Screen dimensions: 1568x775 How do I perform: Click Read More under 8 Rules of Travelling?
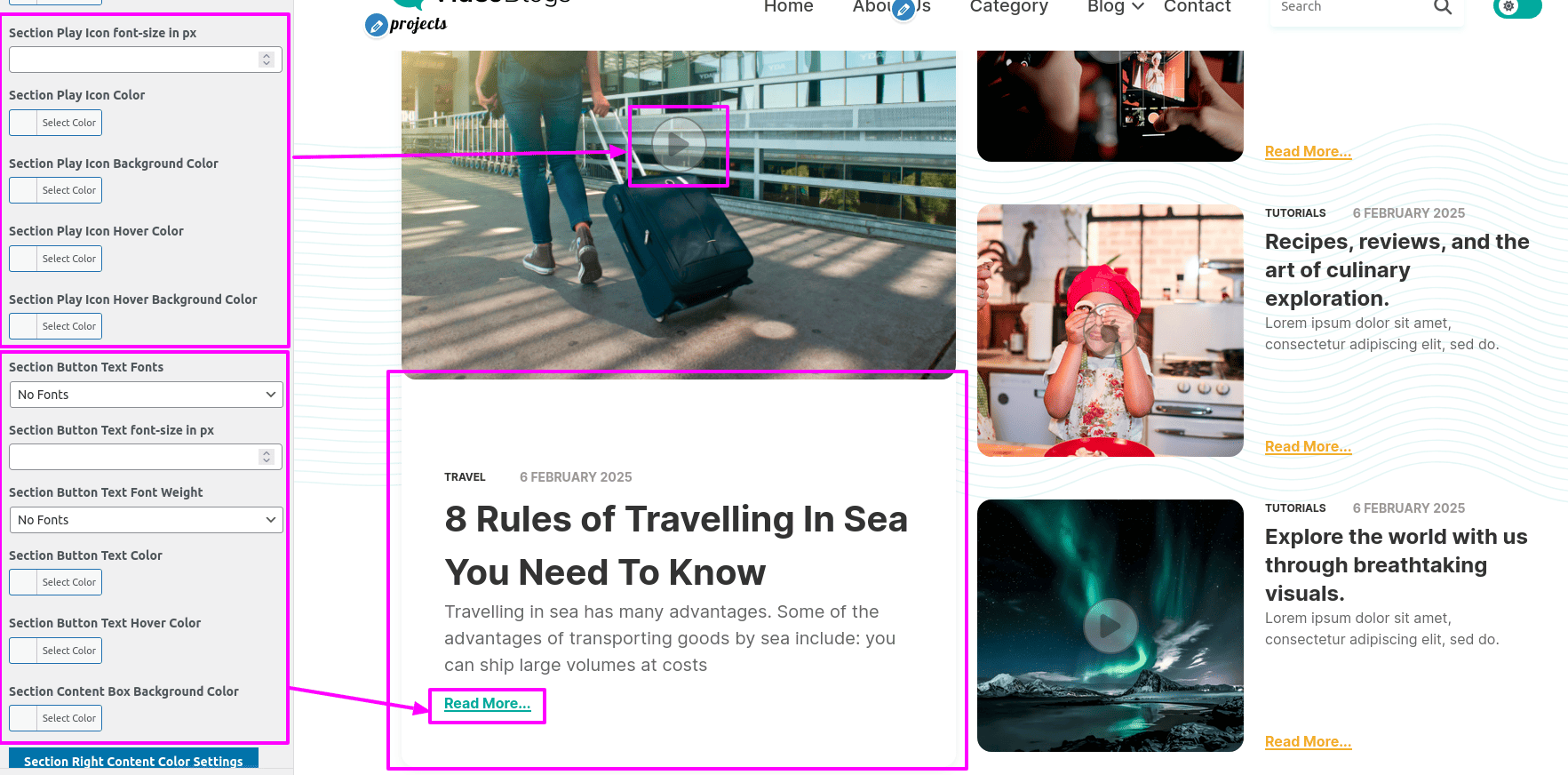[488, 704]
